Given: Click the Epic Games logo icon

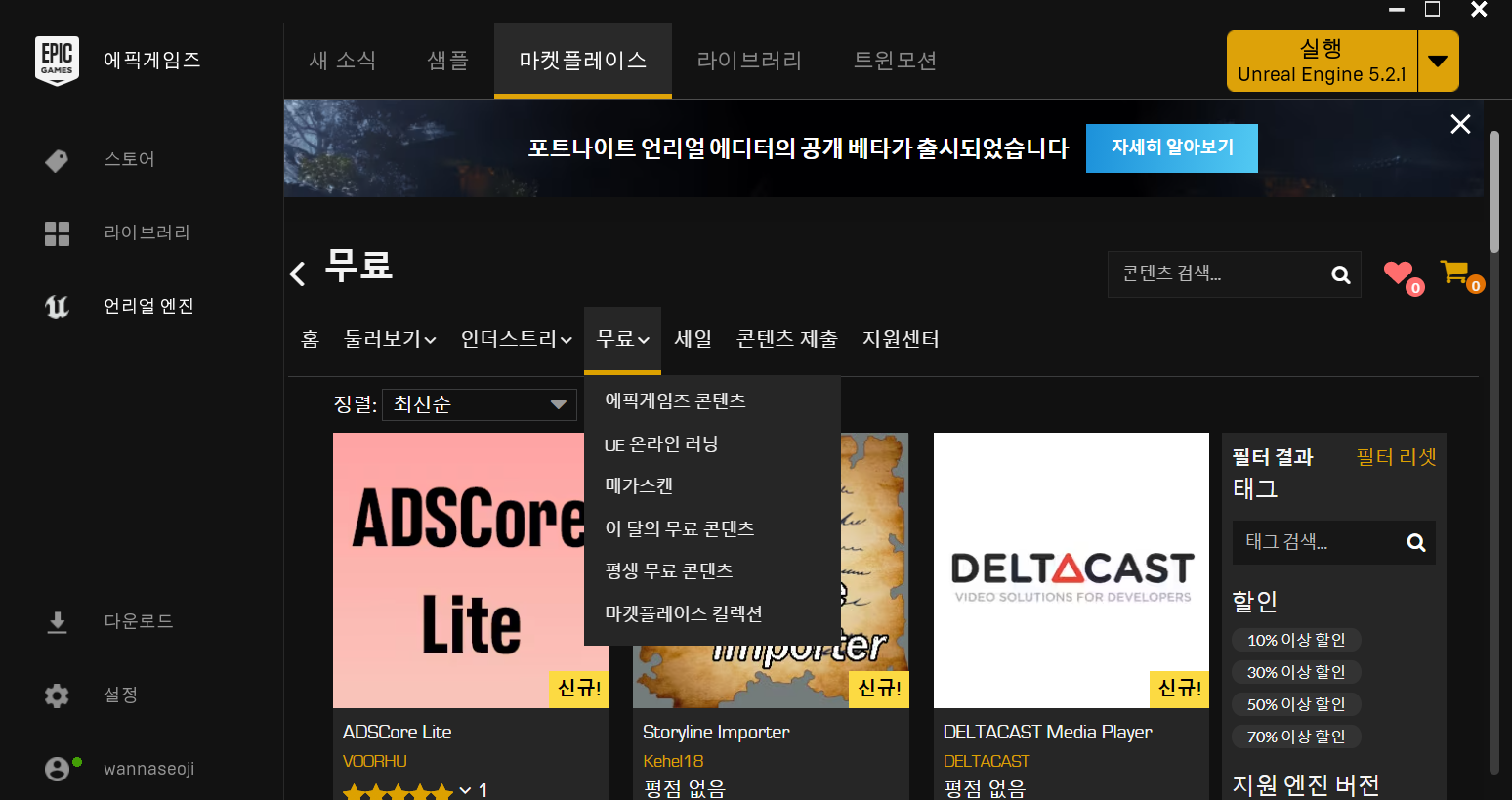Looking at the screenshot, I should pos(57,61).
